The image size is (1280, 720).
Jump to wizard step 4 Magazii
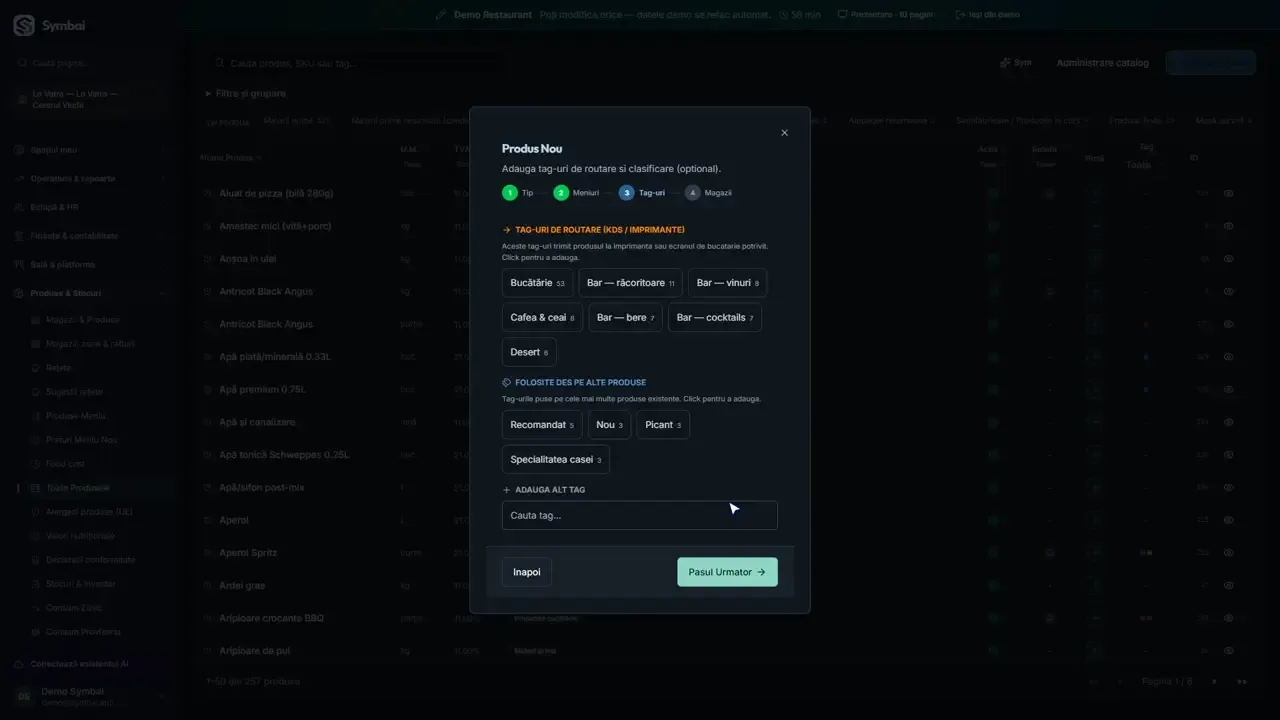pyautogui.click(x=709, y=193)
